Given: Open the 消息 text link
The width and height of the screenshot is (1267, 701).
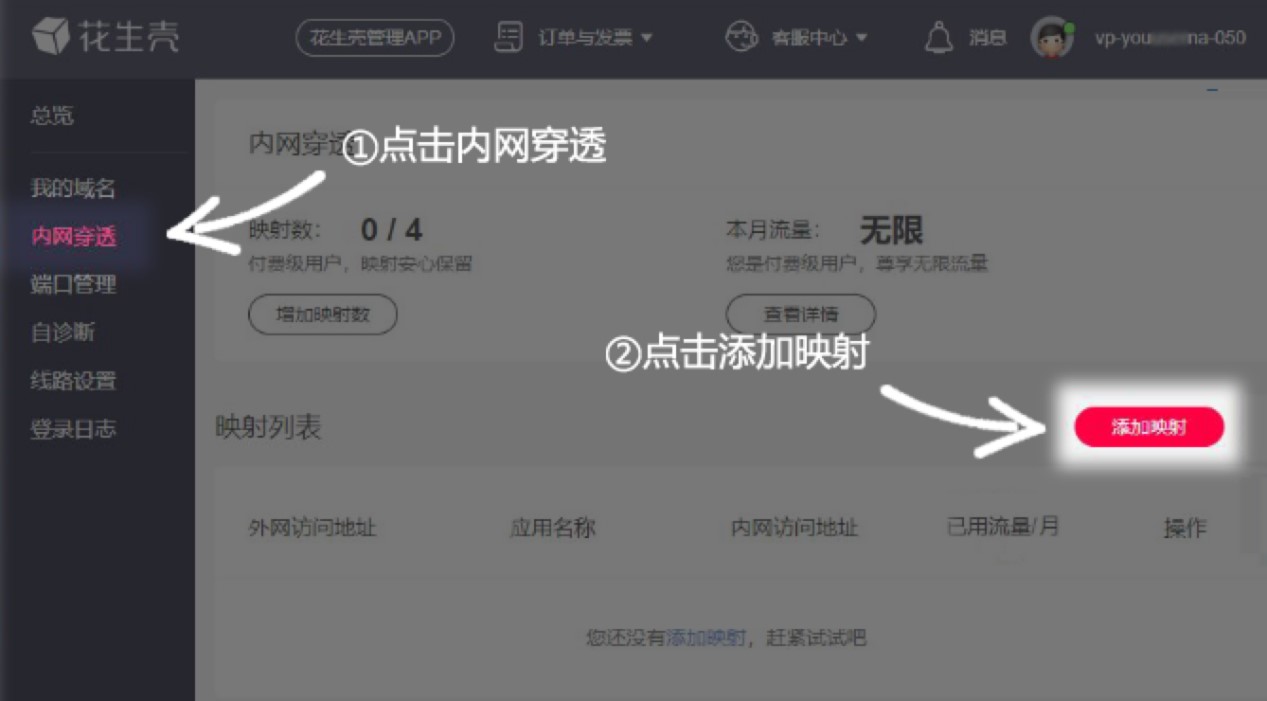Looking at the screenshot, I should [x=987, y=38].
